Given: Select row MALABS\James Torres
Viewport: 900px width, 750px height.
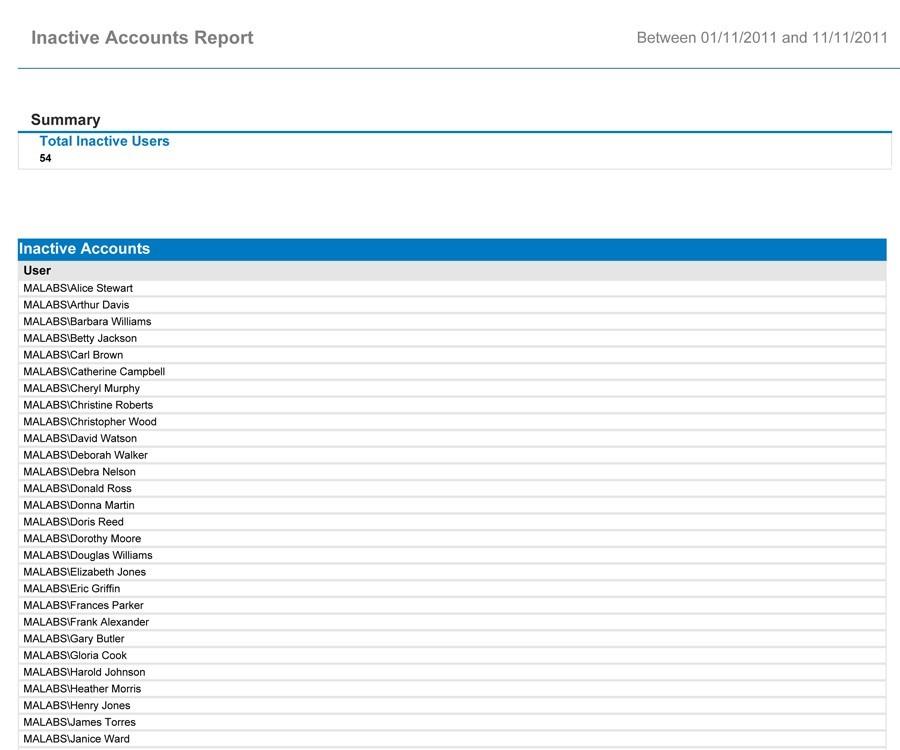Looking at the screenshot, I should [452, 721].
